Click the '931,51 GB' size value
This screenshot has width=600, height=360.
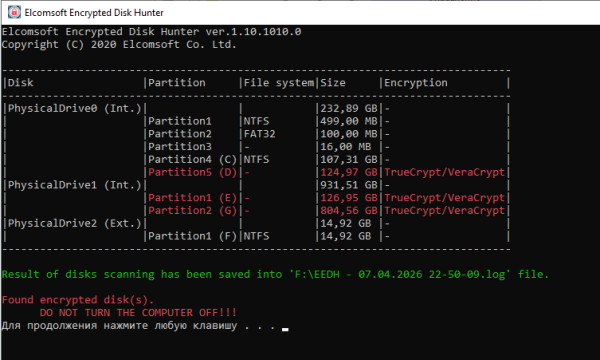click(x=349, y=185)
